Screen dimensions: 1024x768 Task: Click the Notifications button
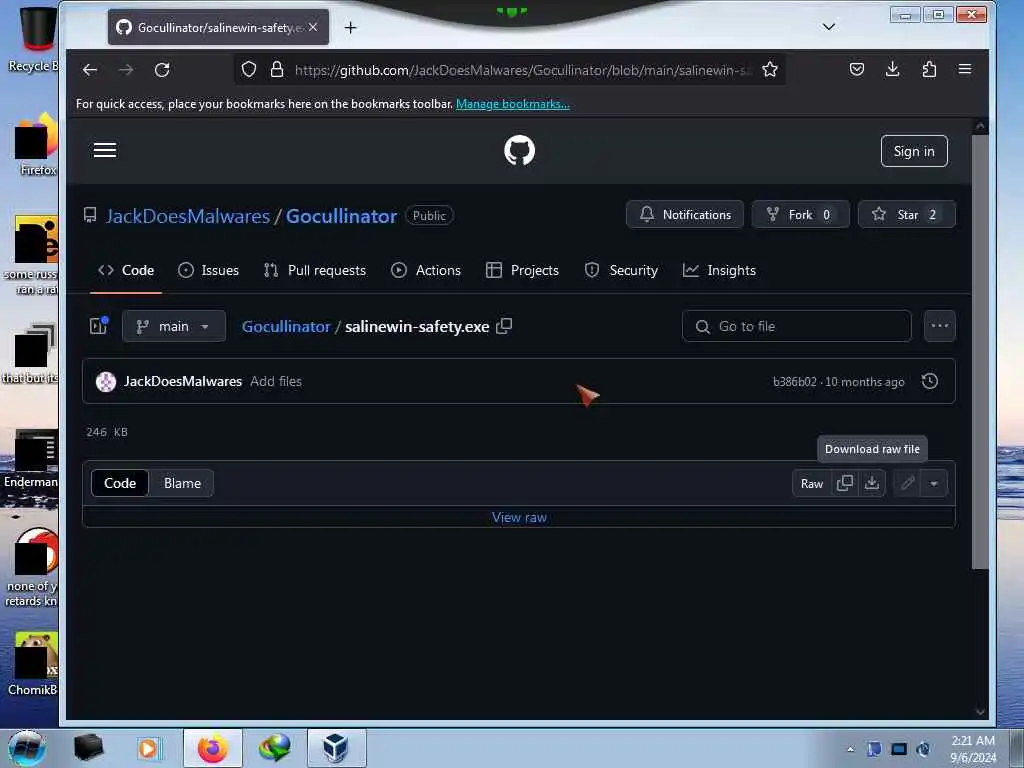click(x=684, y=214)
